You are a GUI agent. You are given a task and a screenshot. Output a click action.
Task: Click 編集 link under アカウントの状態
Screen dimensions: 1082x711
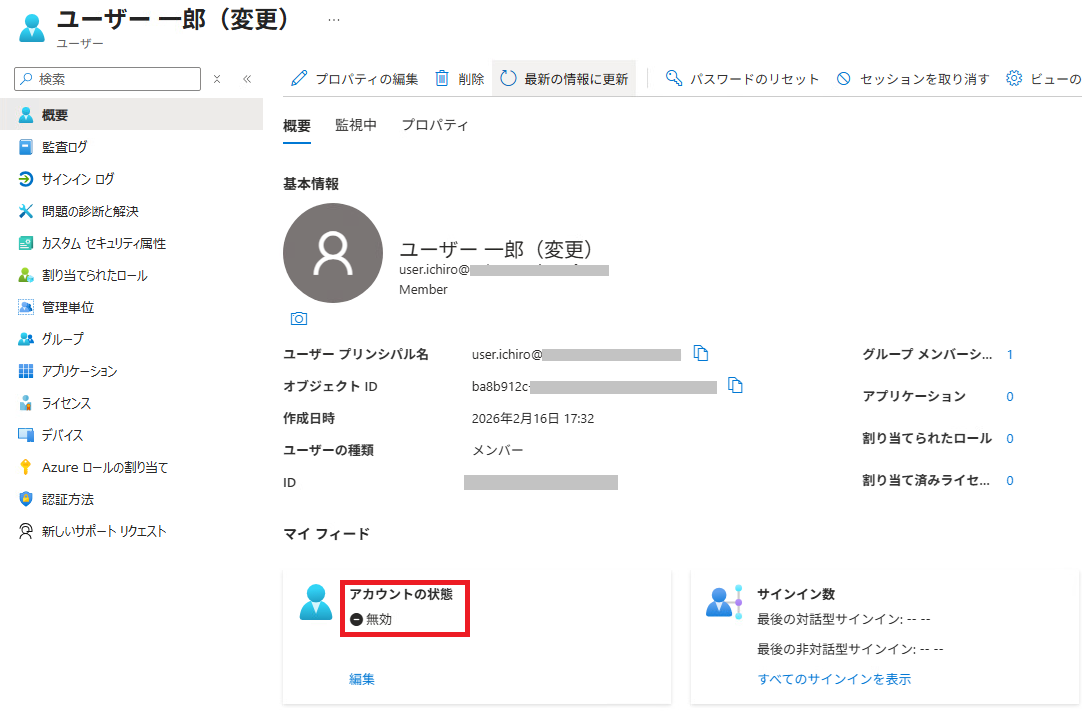(x=362, y=679)
